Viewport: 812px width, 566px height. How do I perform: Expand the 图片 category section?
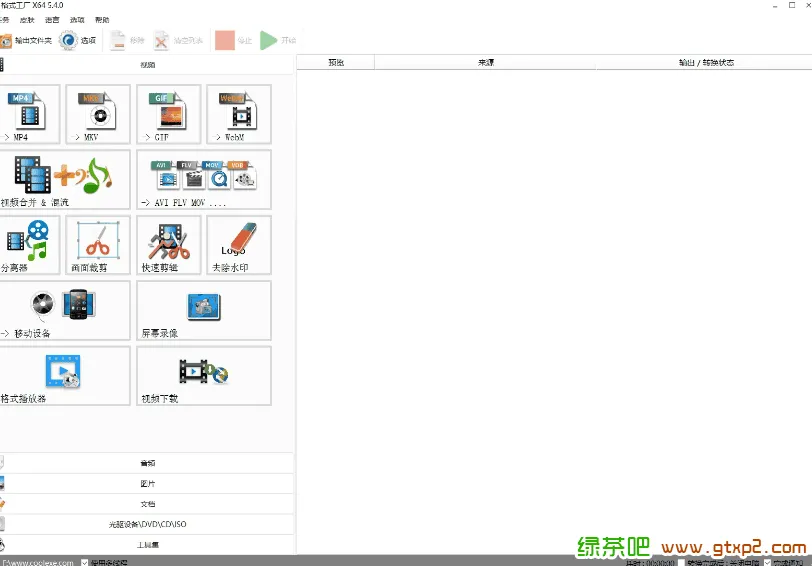[148, 483]
